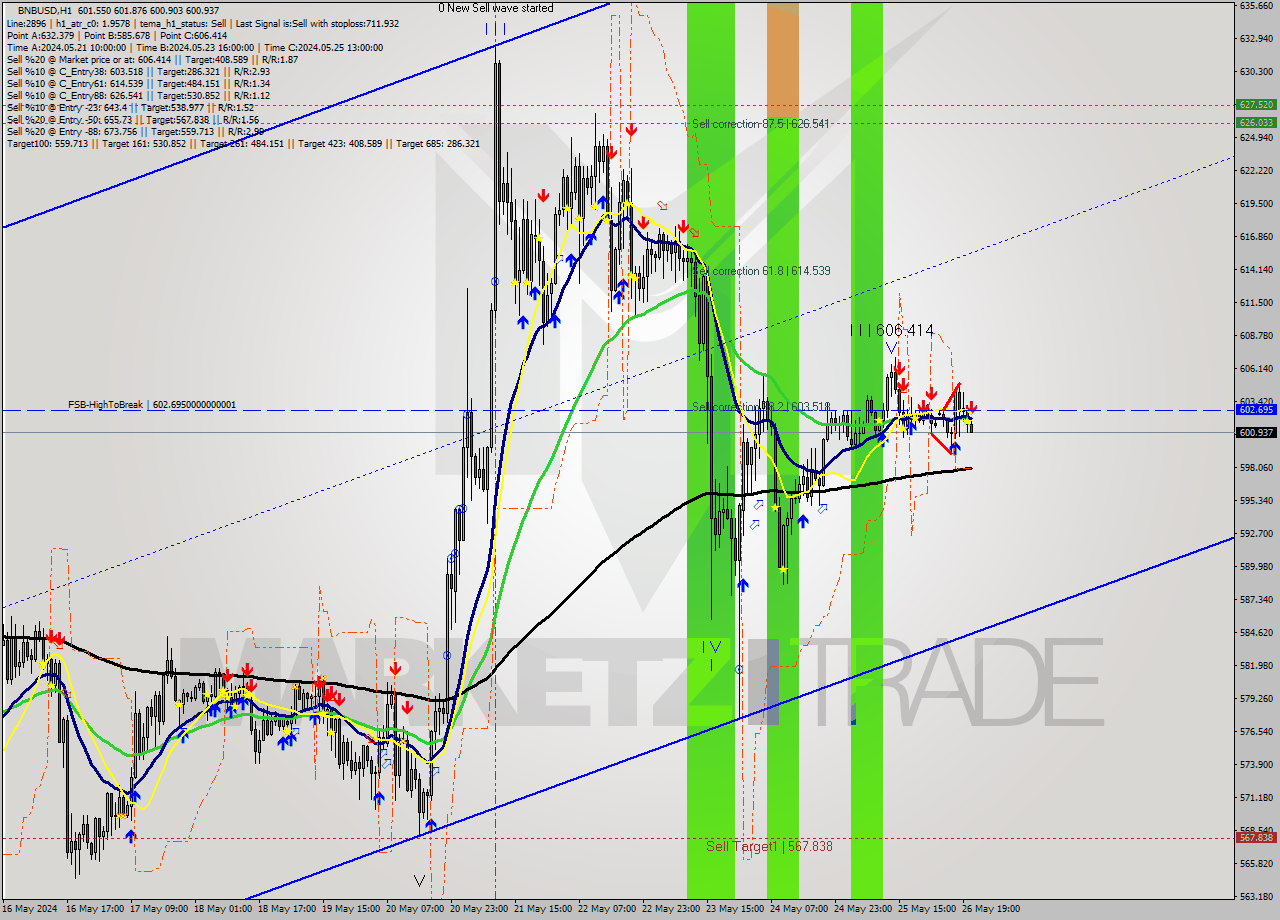Image resolution: width=1280 pixels, height=920 pixels.
Task: Click the 19 May 15:00 time label
Action: (352, 909)
